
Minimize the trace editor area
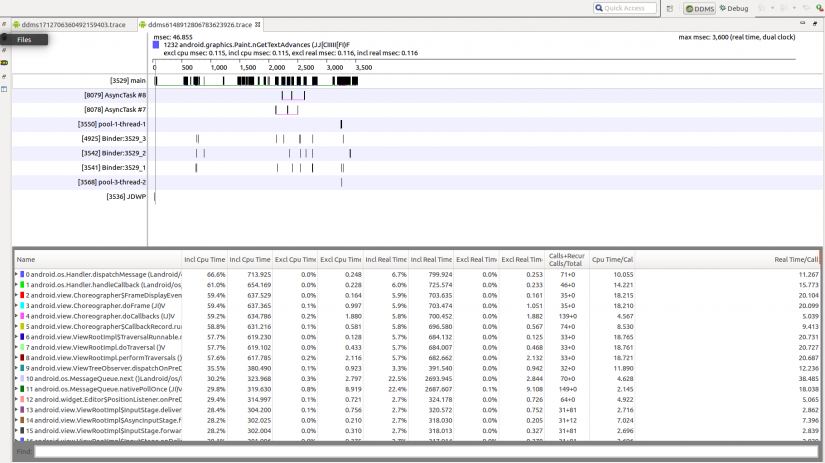coord(802,23)
